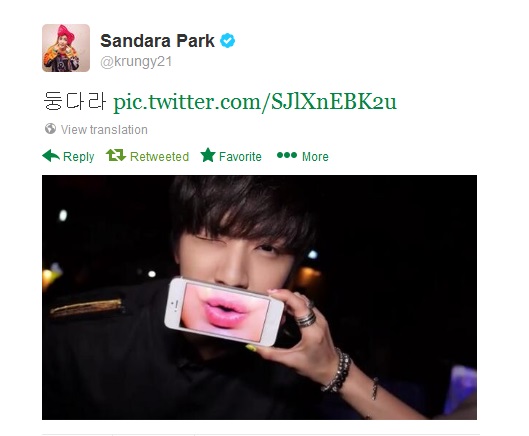Click the Korean tweet text
This screenshot has height=436, width=529.
(x=74, y=101)
